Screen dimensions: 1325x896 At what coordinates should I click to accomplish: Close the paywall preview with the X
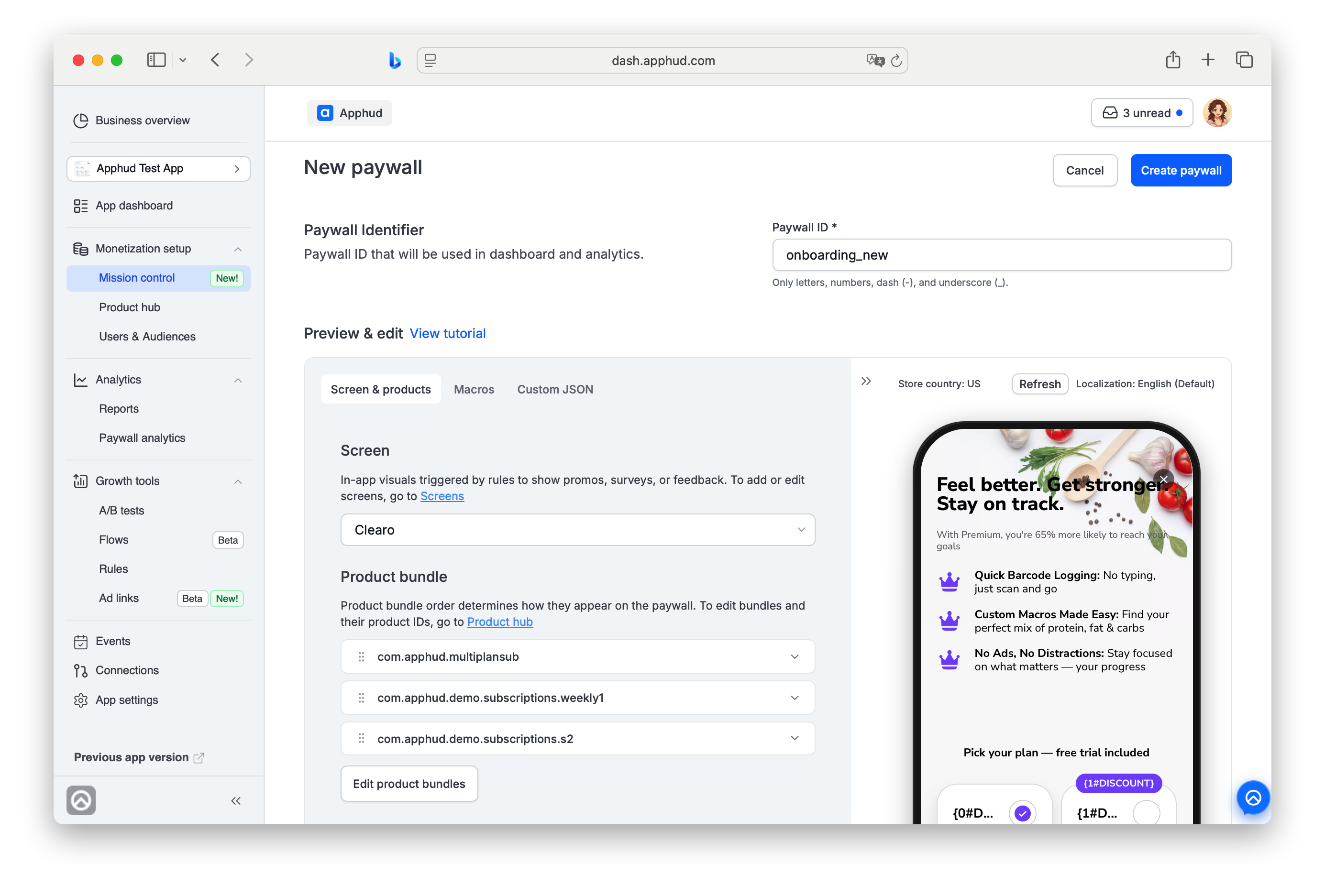(x=1163, y=480)
